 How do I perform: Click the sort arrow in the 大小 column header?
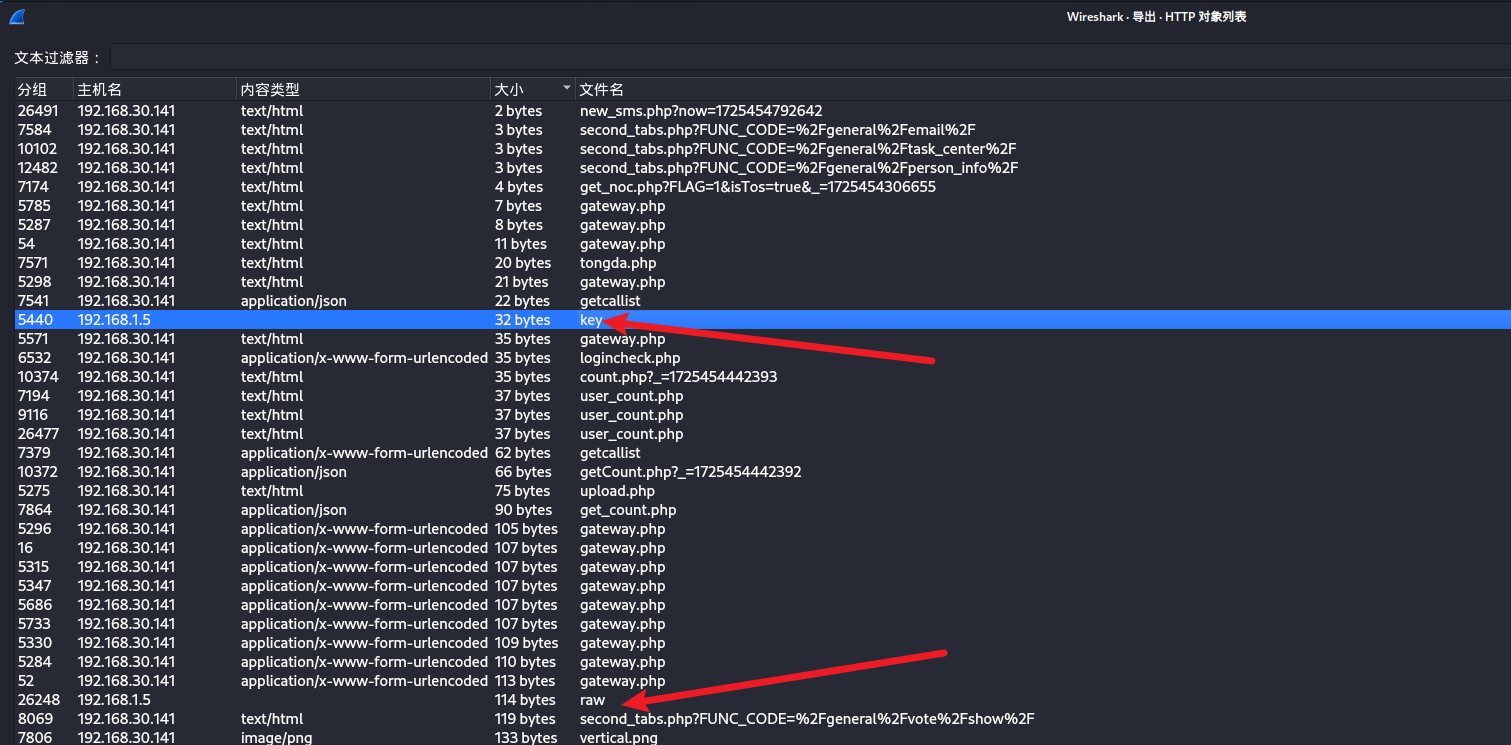coord(567,89)
